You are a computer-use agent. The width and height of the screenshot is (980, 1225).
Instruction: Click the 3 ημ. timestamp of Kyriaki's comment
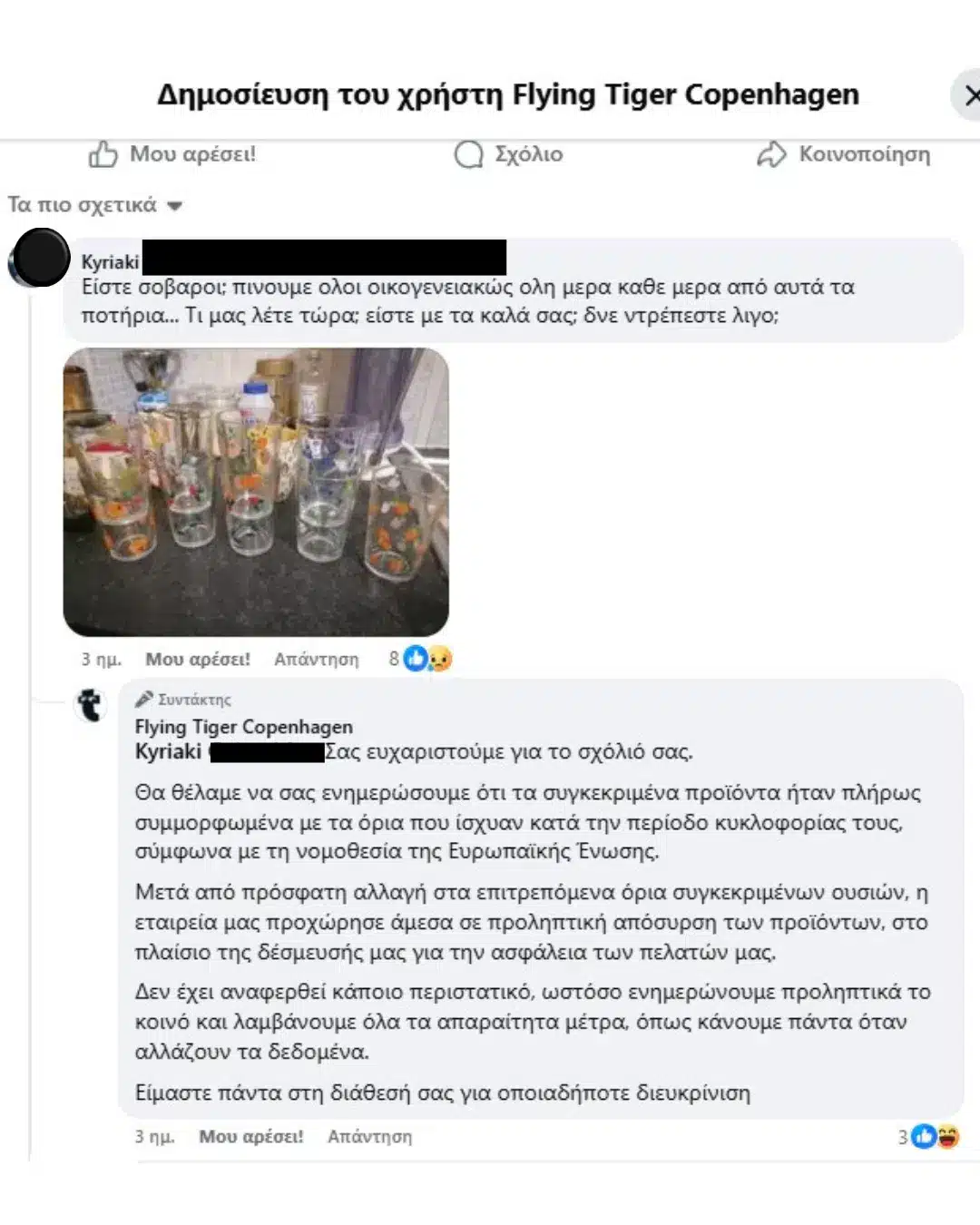tap(102, 660)
